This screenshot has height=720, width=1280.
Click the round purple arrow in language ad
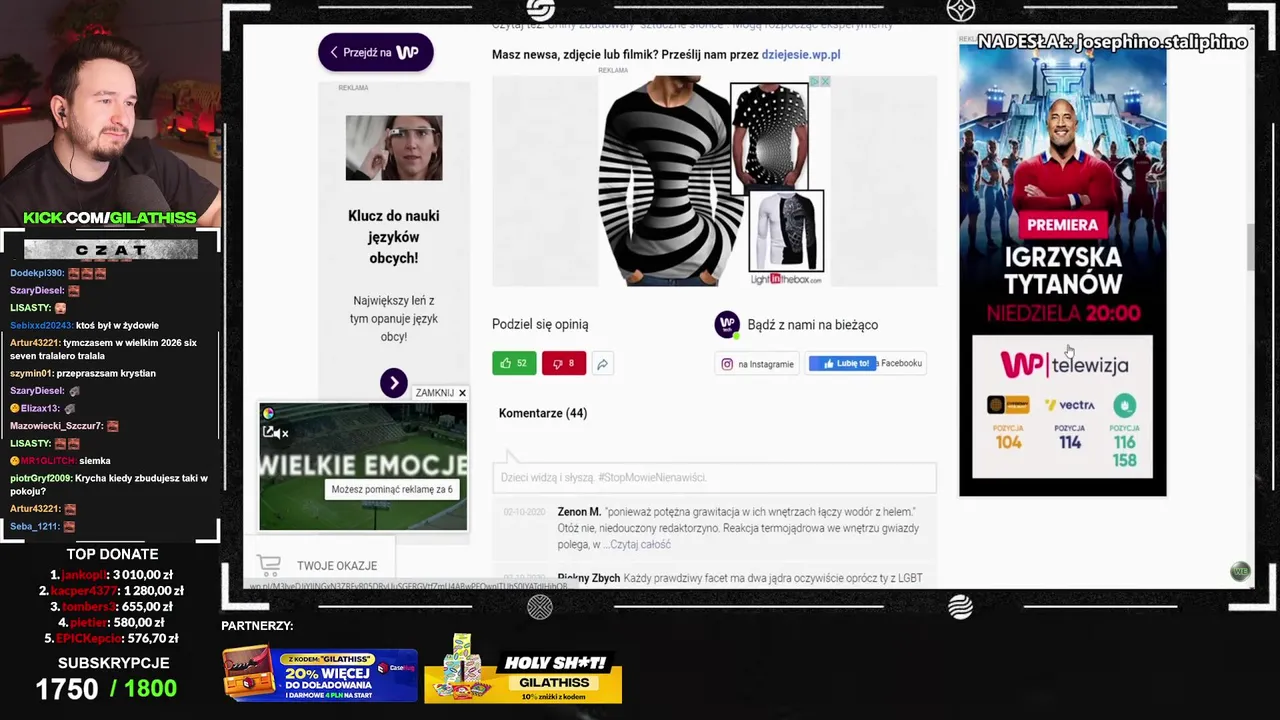coord(394,383)
